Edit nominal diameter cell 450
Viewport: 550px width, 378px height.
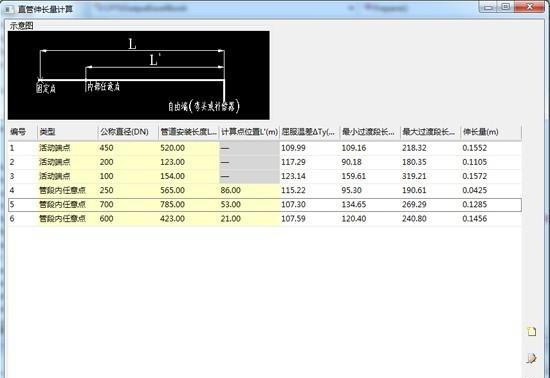128,148
